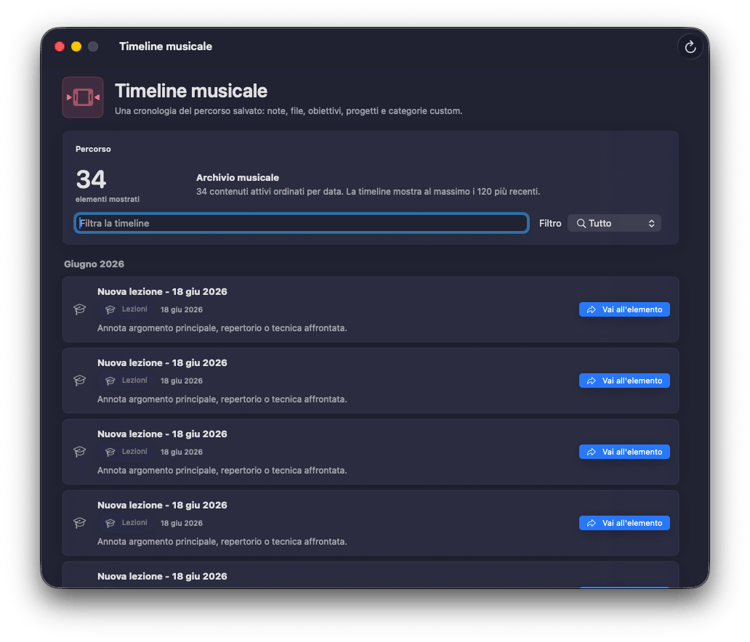Click graduation cap icon left of first lesson card

(79, 310)
